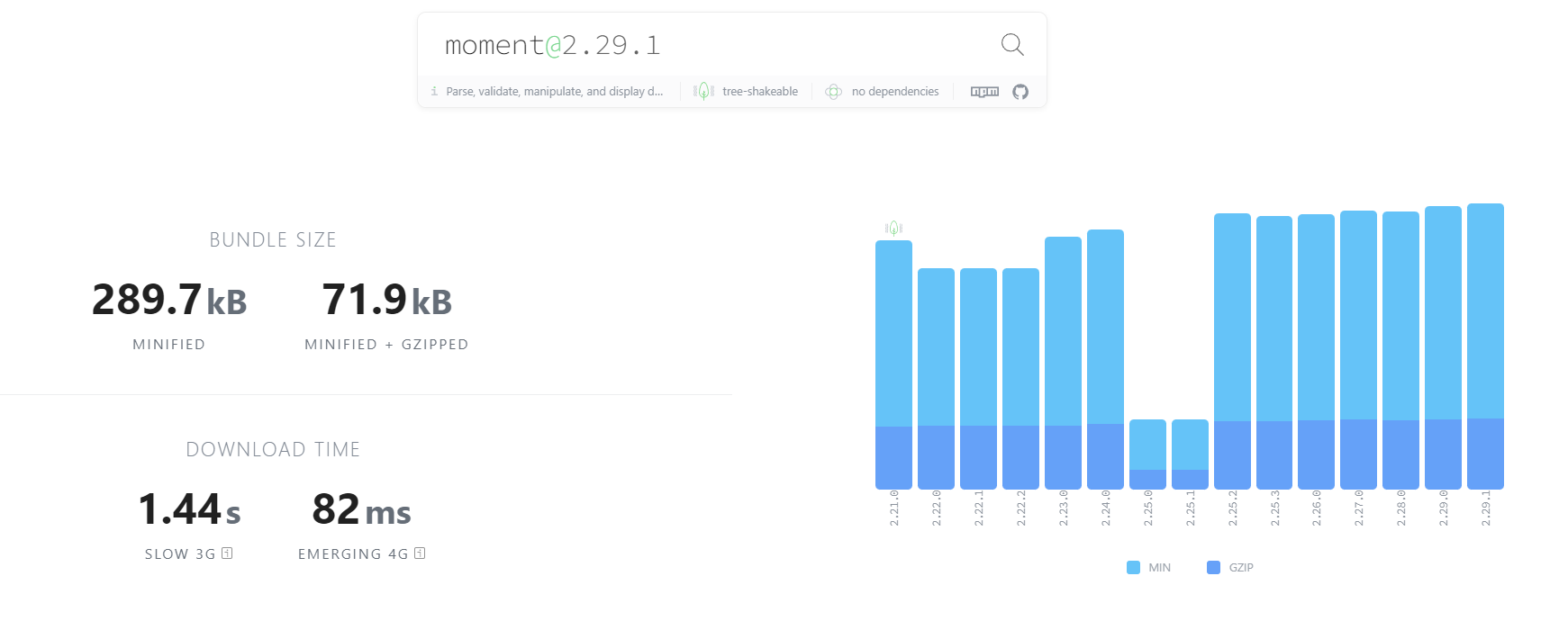Click the package description text
This screenshot has height=621, width=1568.
click(555, 92)
